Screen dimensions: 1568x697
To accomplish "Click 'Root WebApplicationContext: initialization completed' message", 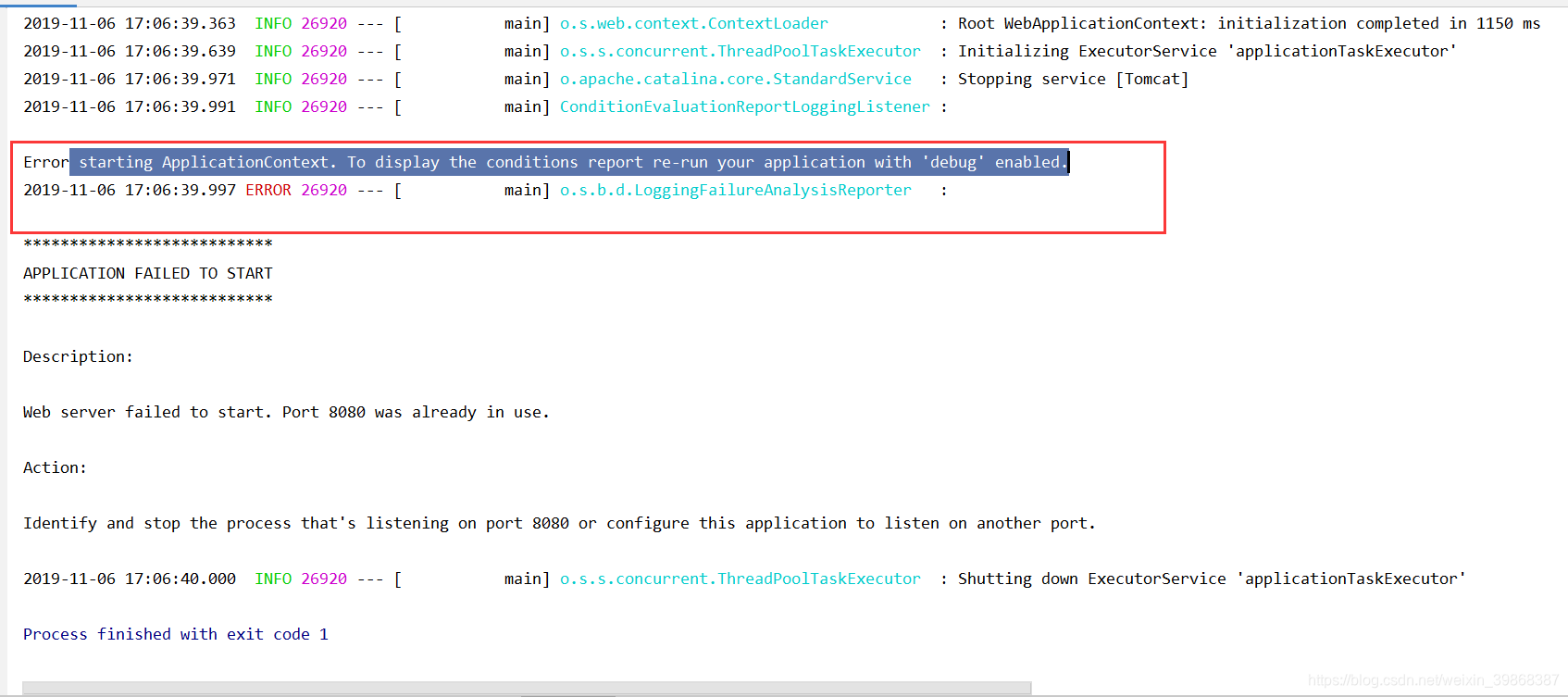I will point(1249,23).
